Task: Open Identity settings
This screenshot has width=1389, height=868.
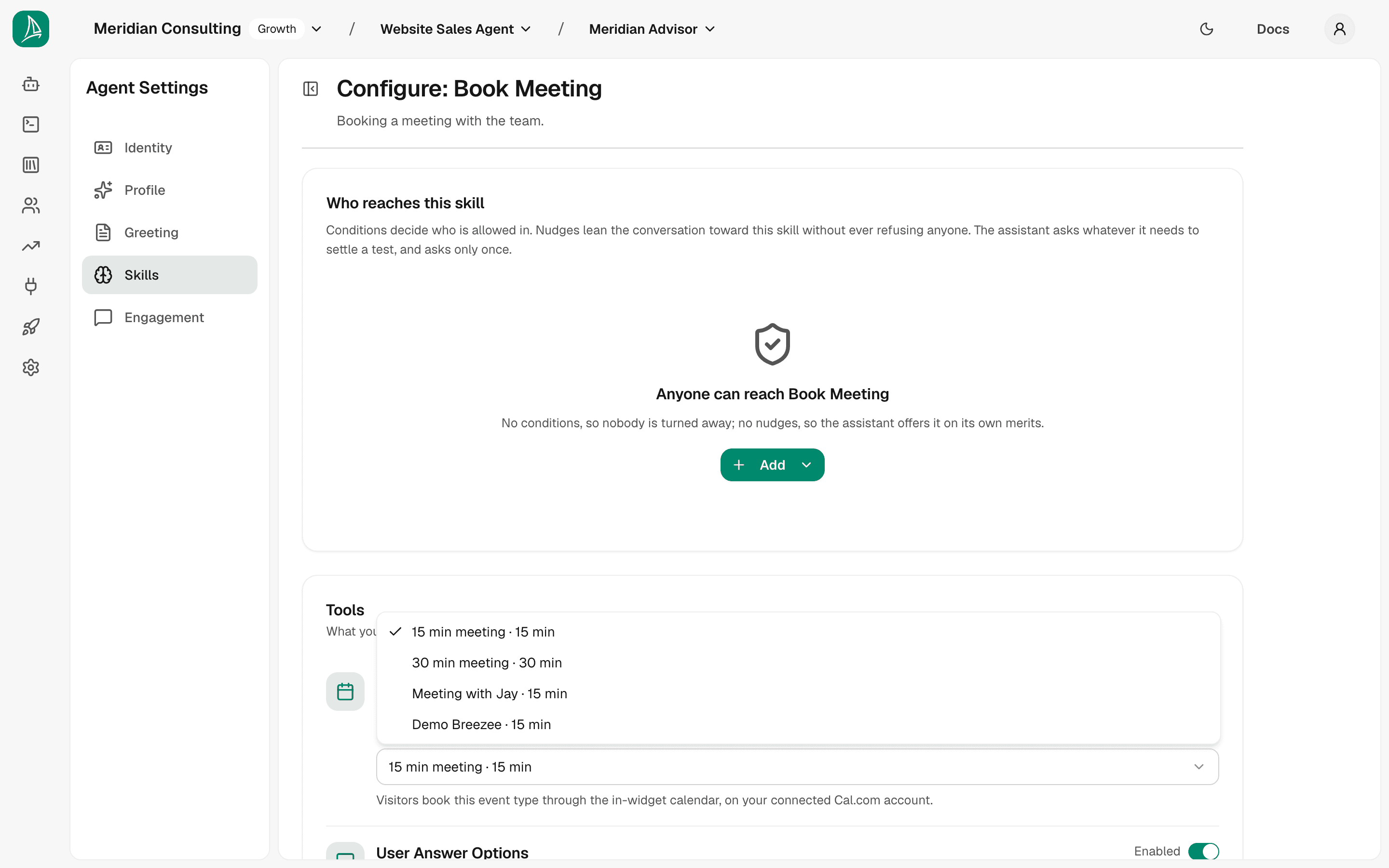Action: [x=169, y=148]
